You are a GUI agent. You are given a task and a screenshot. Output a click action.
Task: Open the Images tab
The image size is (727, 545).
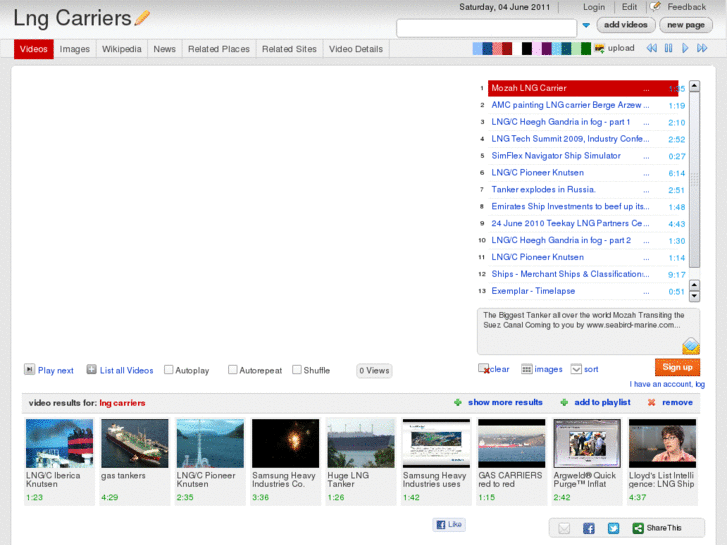pyautogui.click(x=75, y=49)
